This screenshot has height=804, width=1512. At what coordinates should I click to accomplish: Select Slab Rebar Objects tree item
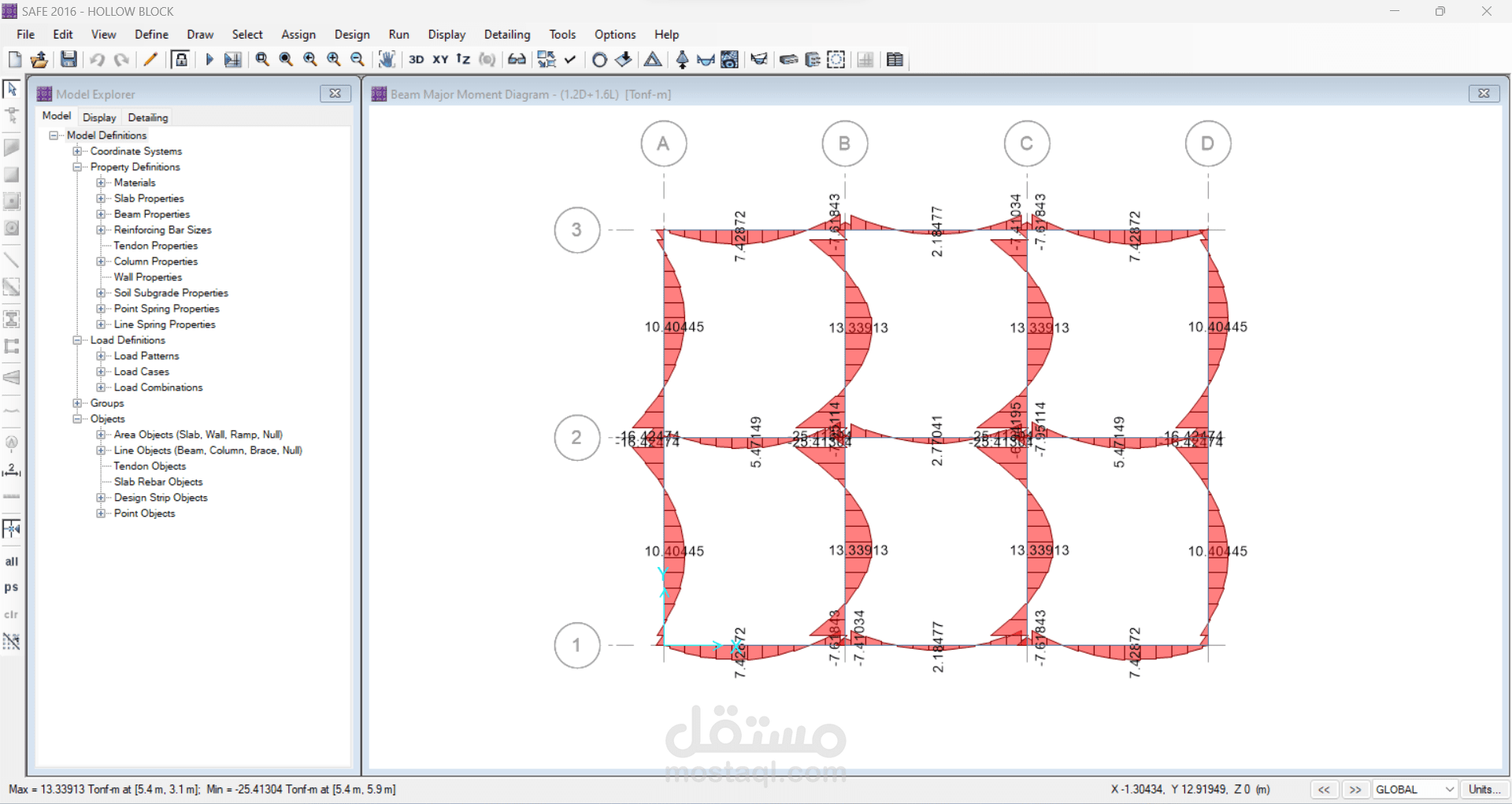(x=158, y=482)
